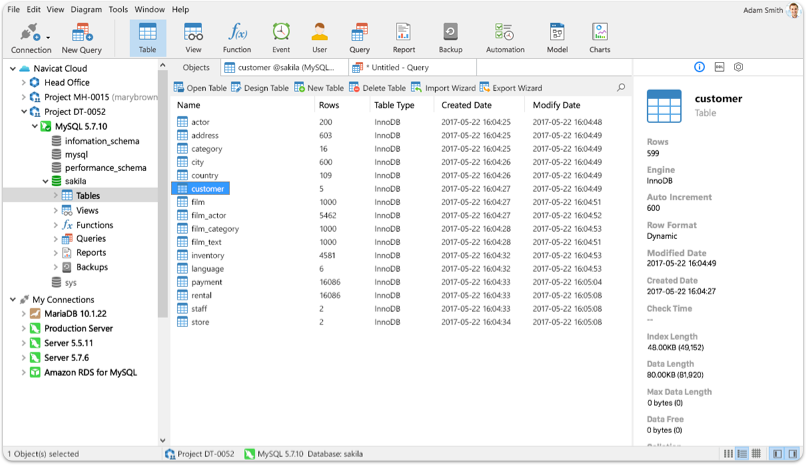This screenshot has height=465, width=806.
Task: Click the search magnifier in object toolbar
Action: (x=621, y=87)
